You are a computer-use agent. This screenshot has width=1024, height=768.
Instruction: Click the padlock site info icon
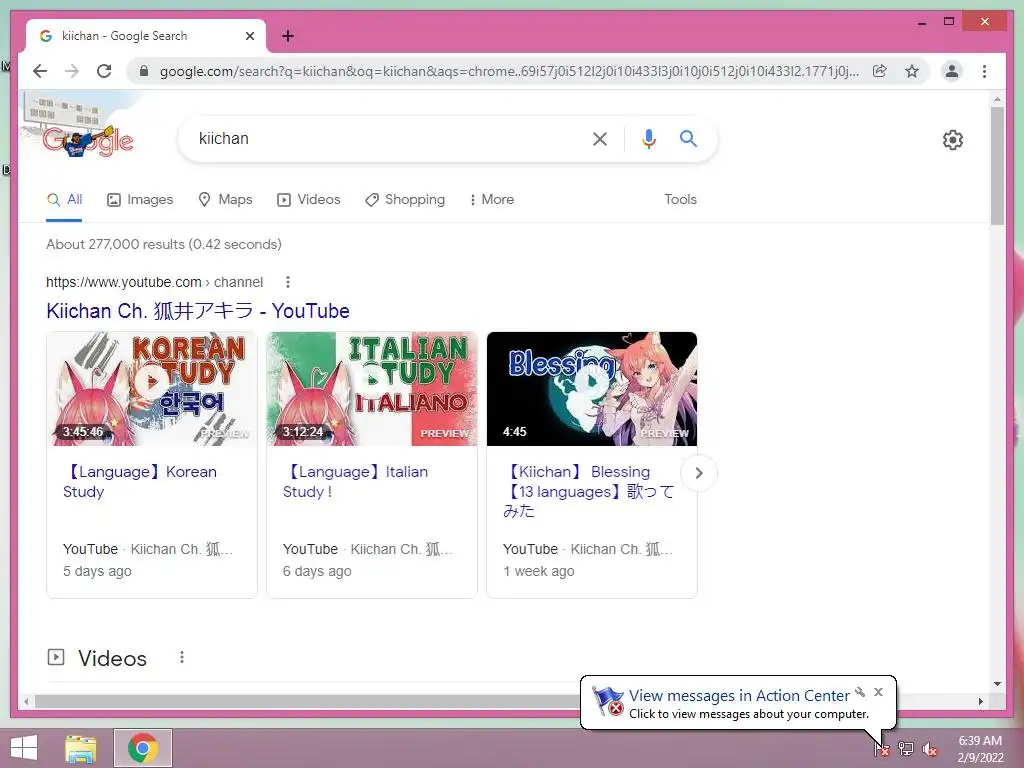[x=144, y=71]
